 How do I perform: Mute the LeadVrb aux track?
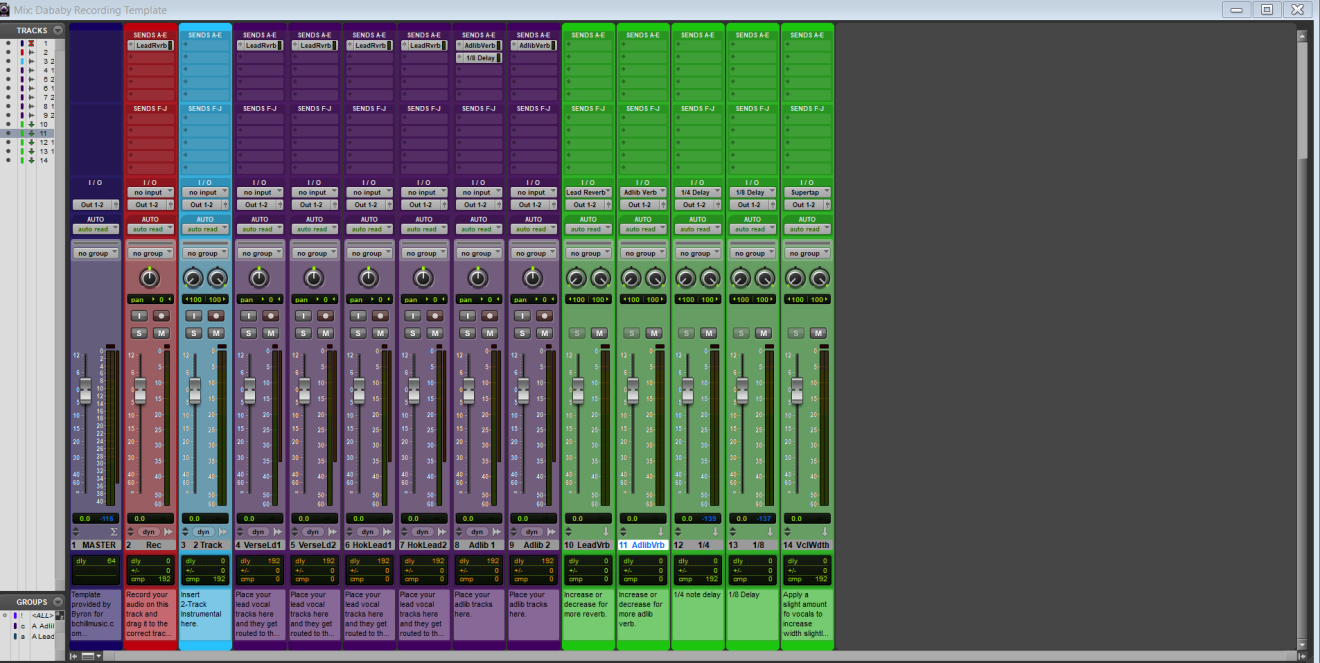point(599,333)
